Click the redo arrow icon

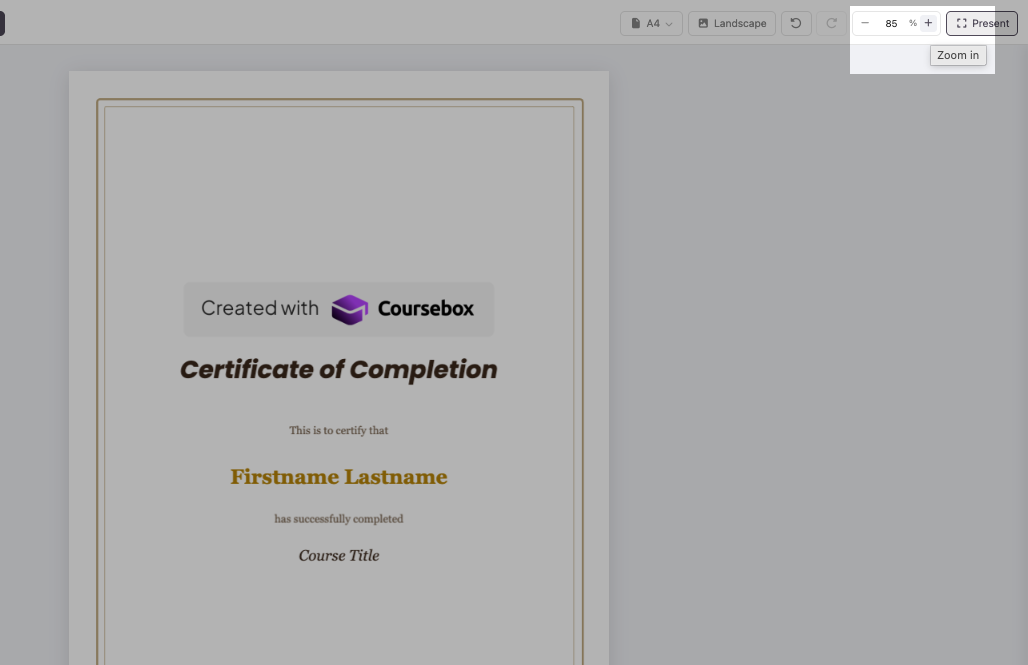pos(831,24)
